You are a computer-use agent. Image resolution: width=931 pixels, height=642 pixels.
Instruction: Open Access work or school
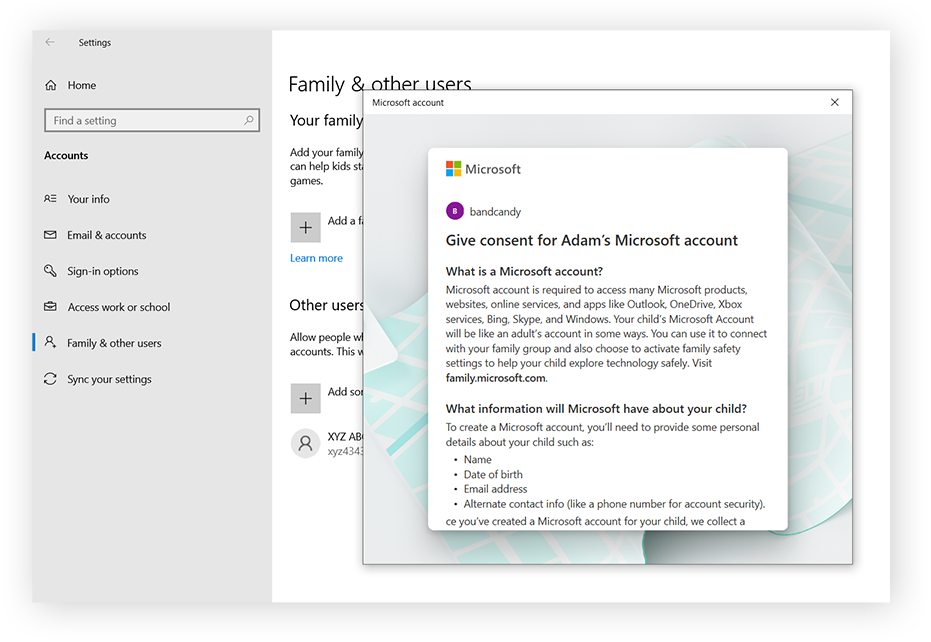(x=119, y=307)
